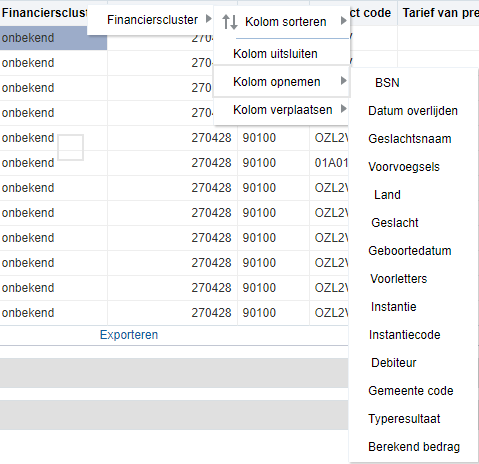
Task: Click the sort arrows icon beside Kolom sorteren
Action: point(230,22)
